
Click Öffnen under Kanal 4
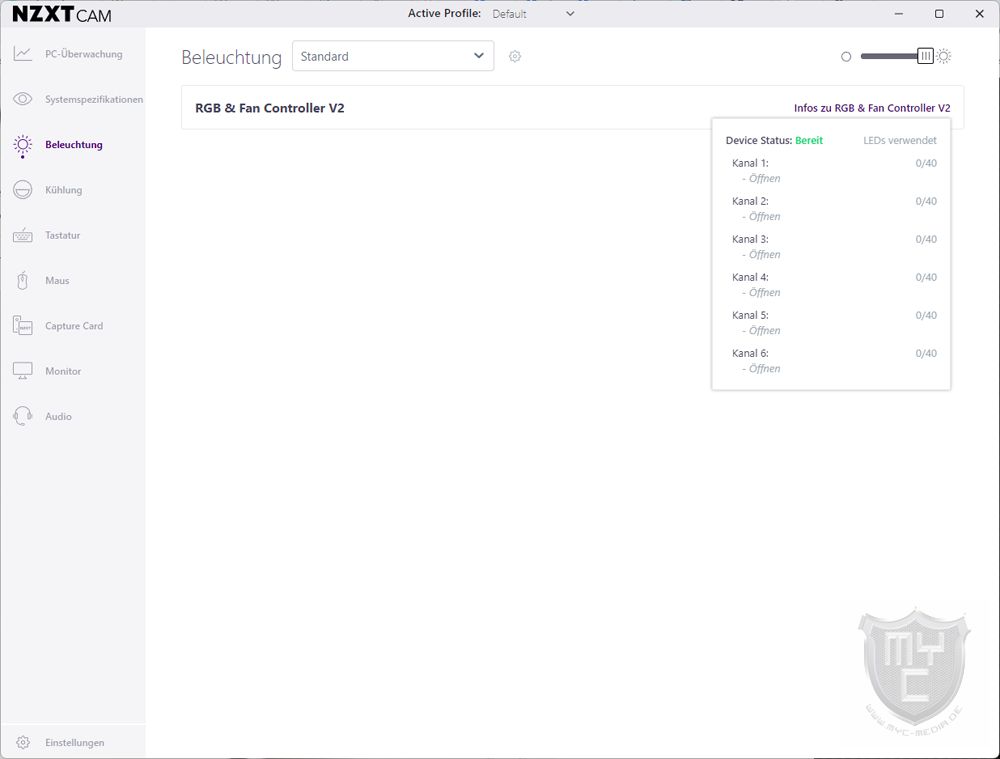click(764, 293)
